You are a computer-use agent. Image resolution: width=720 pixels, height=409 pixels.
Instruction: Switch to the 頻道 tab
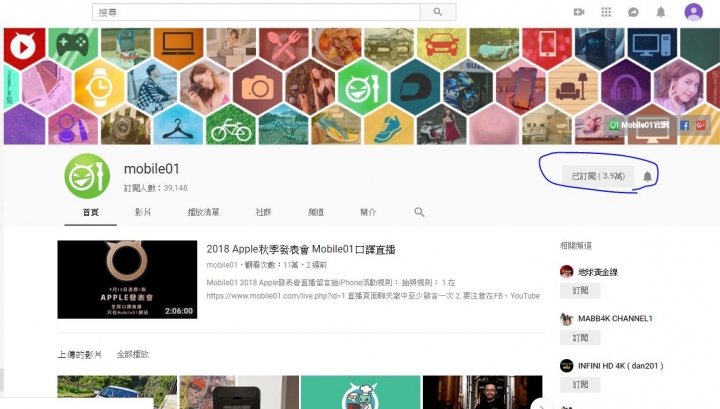point(316,212)
